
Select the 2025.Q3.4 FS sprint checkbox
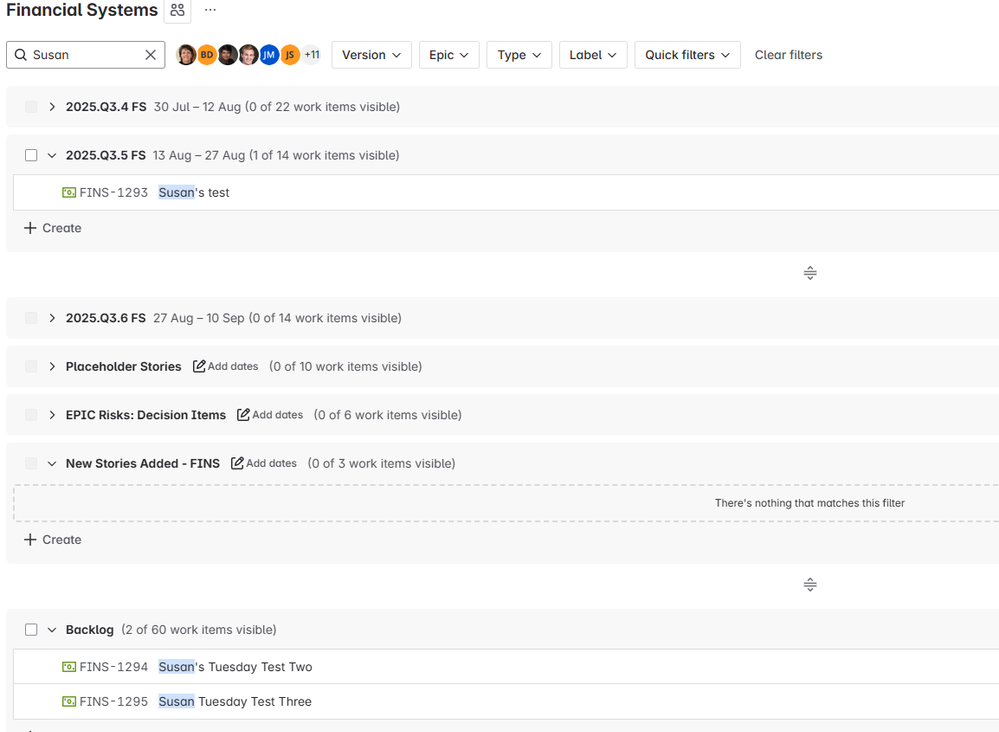31,106
